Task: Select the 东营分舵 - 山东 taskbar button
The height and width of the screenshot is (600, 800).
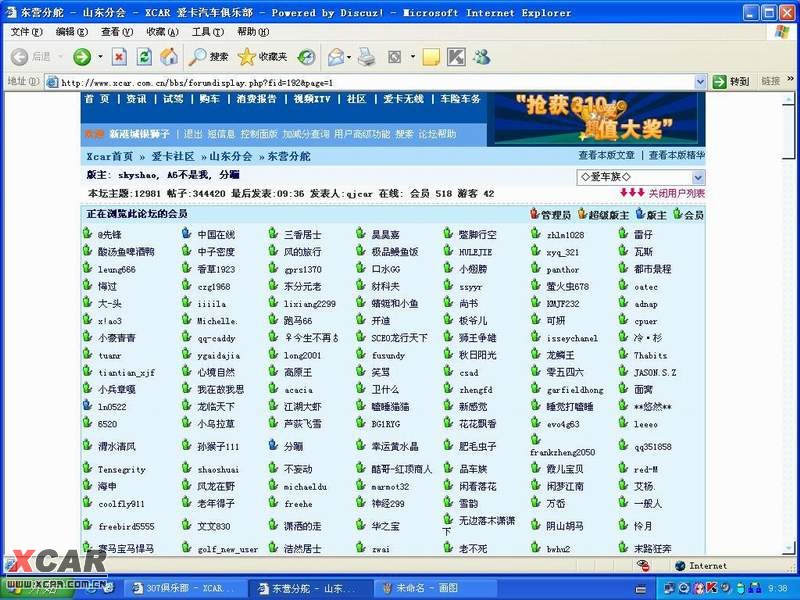Action: 309,588
